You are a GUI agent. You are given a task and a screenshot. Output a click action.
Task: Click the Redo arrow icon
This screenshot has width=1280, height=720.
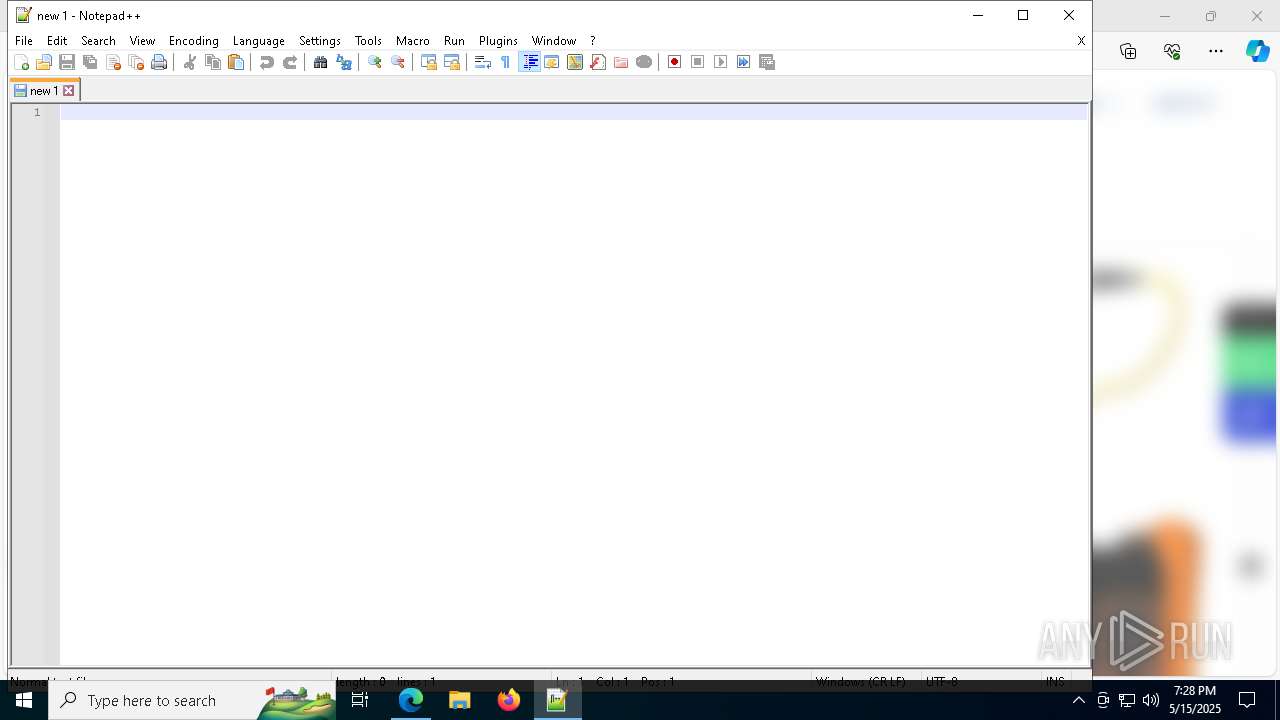[290, 62]
